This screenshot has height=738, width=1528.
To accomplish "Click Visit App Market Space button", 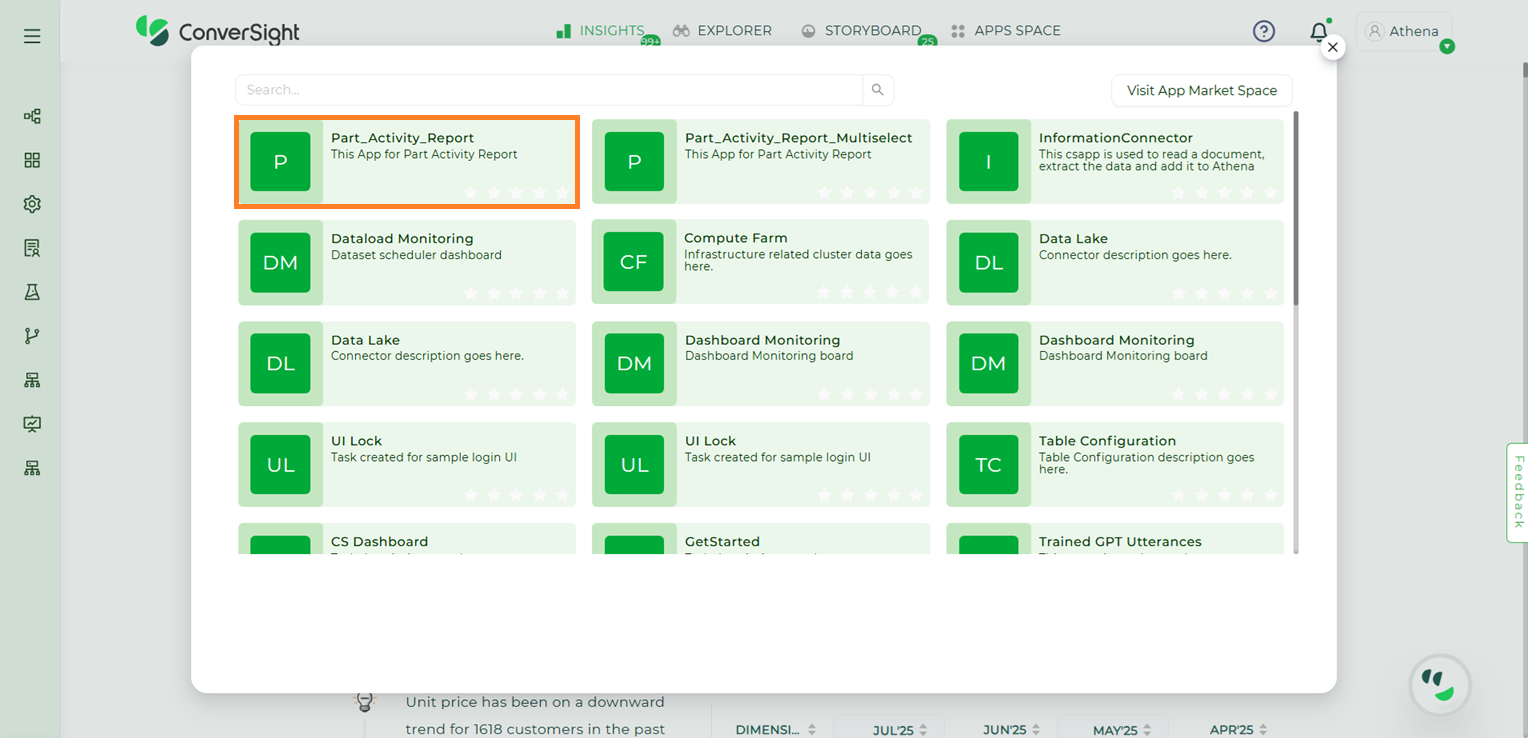I will 1202,90.
